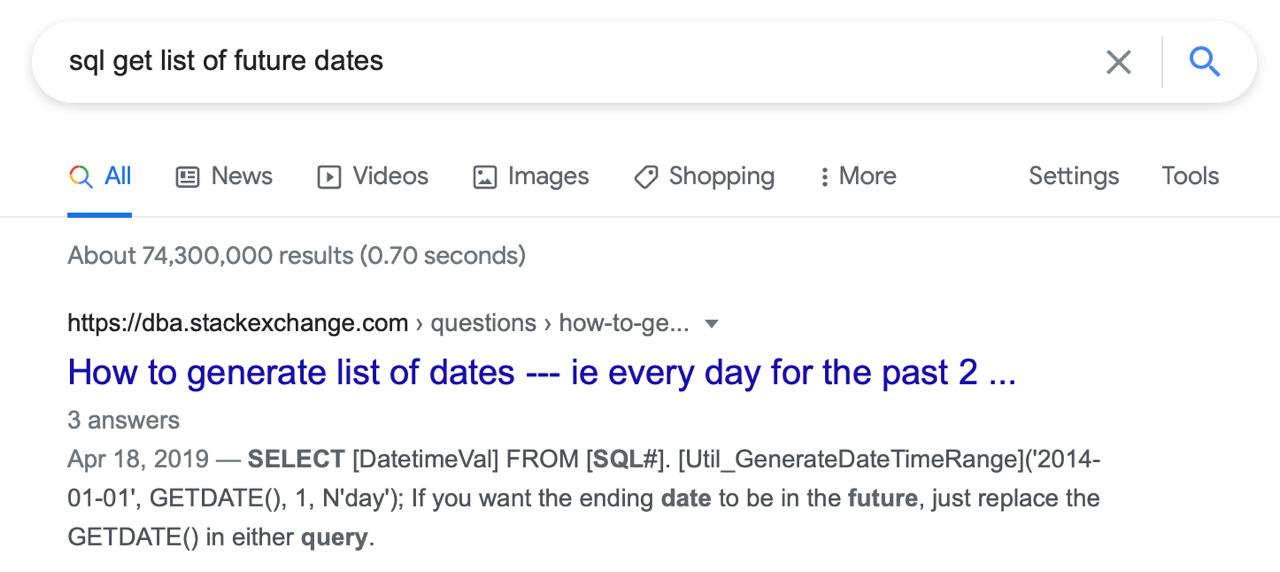
Task: Switch to the Videos results tab
Action: point(372,176)
